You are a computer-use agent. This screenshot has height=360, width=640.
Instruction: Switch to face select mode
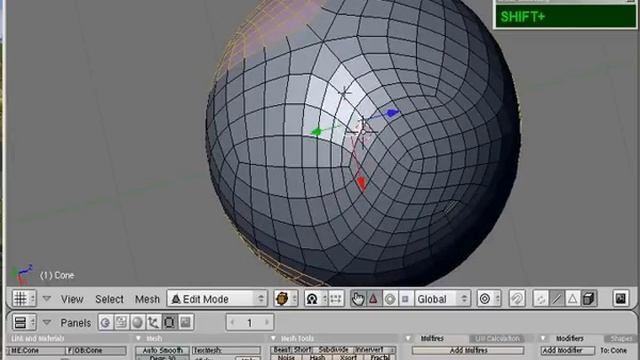pyautogui.click(x=573, y=299)
